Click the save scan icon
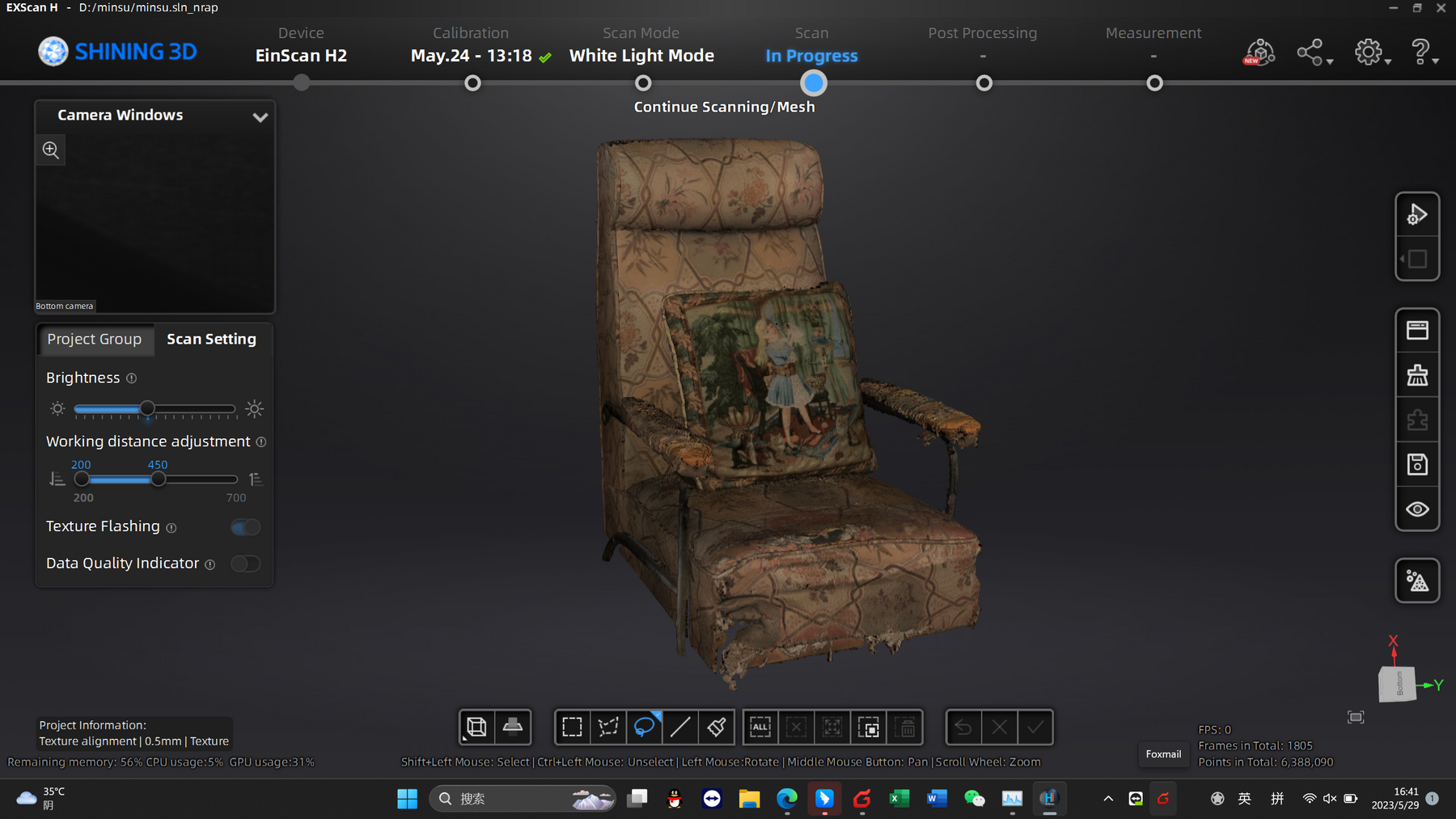This screenshot has height=819, width=1456. [1417, 465]
